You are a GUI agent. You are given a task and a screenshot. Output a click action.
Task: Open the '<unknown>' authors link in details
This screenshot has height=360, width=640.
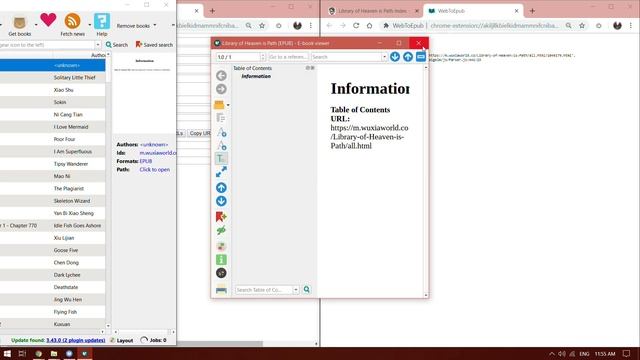154,144
